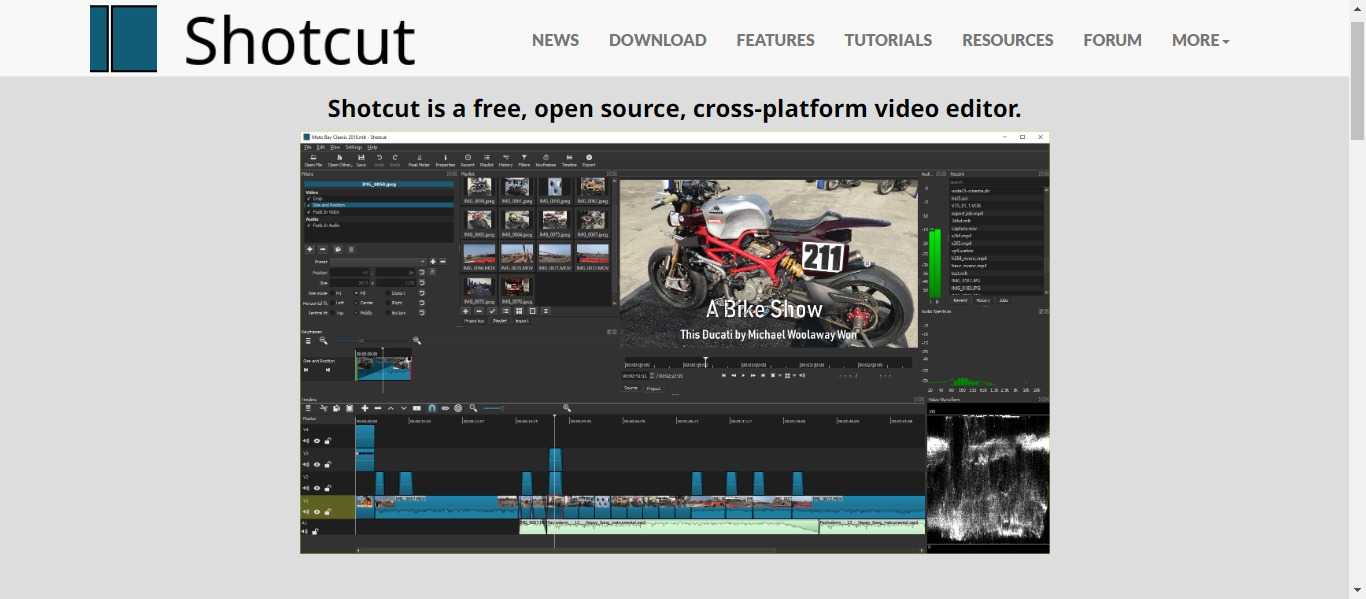1366x599 pixels.
Task: Open the timeline hamburger menu
Action: click(x=308, y=408)
